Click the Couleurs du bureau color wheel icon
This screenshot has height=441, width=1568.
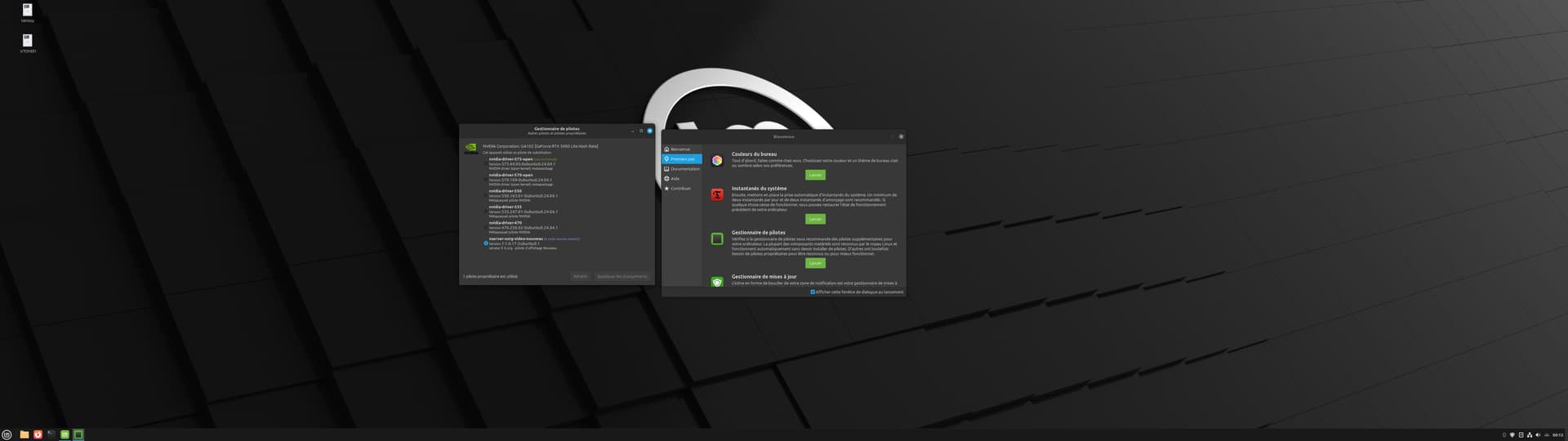point(716,161)
